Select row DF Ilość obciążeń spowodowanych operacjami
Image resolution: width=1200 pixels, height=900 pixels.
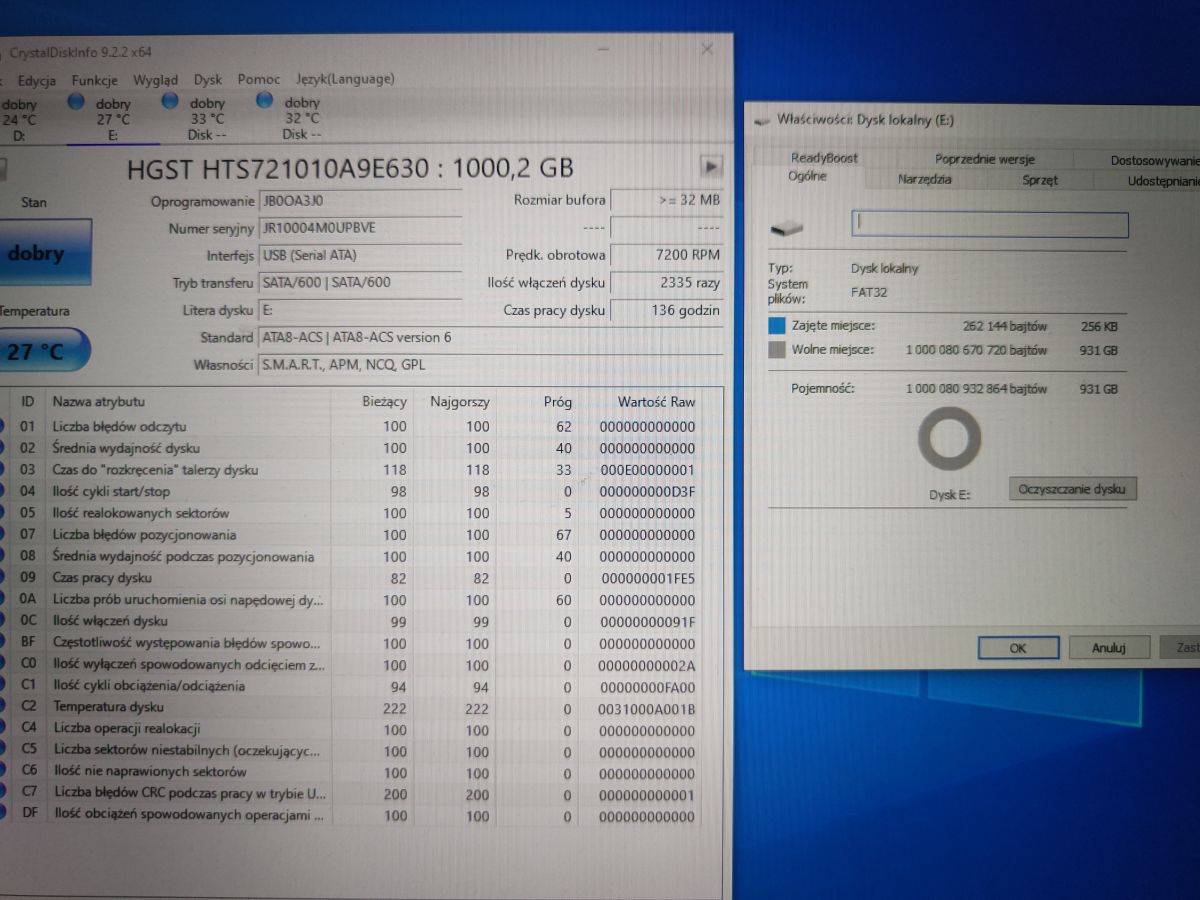click(358, 816)
